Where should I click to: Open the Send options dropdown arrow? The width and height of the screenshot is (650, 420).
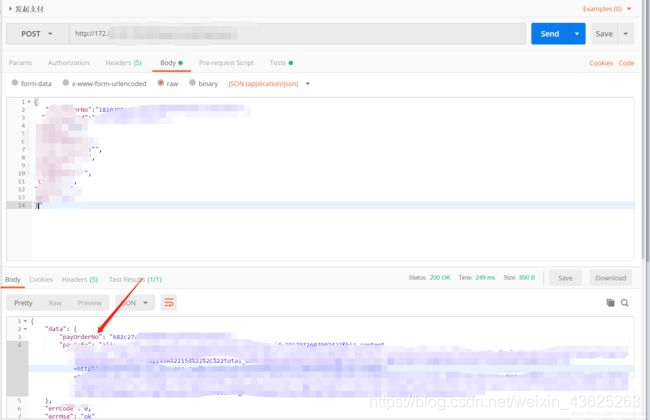coord(577,34)
